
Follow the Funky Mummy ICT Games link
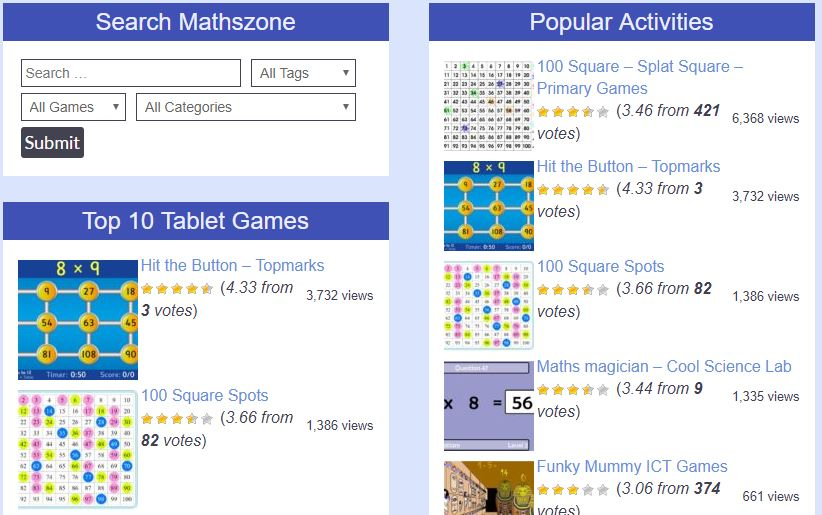point(631,466)
